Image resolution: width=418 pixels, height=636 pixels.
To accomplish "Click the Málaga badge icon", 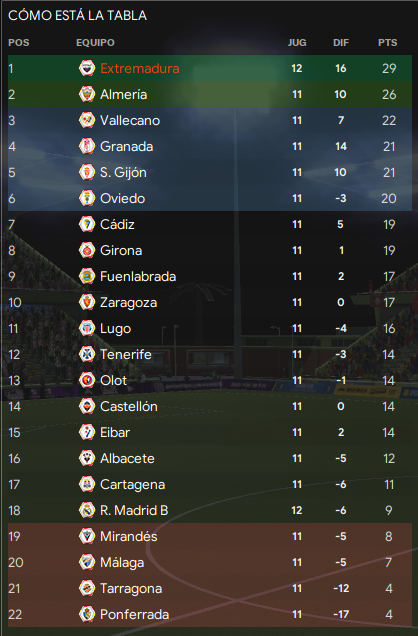I will (x=87, y=562).
